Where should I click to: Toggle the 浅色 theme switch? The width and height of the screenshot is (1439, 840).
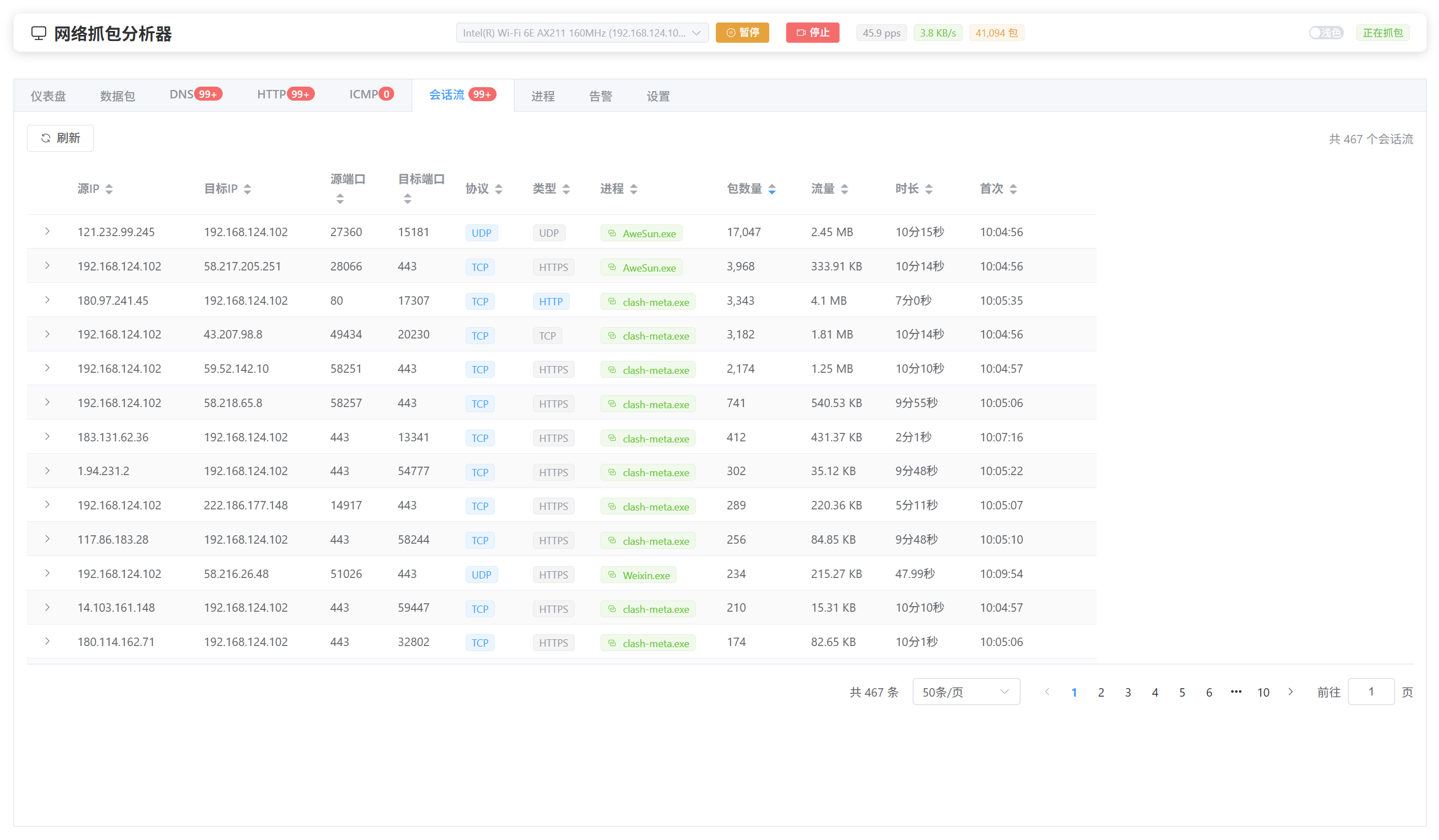click(1325, 33)
